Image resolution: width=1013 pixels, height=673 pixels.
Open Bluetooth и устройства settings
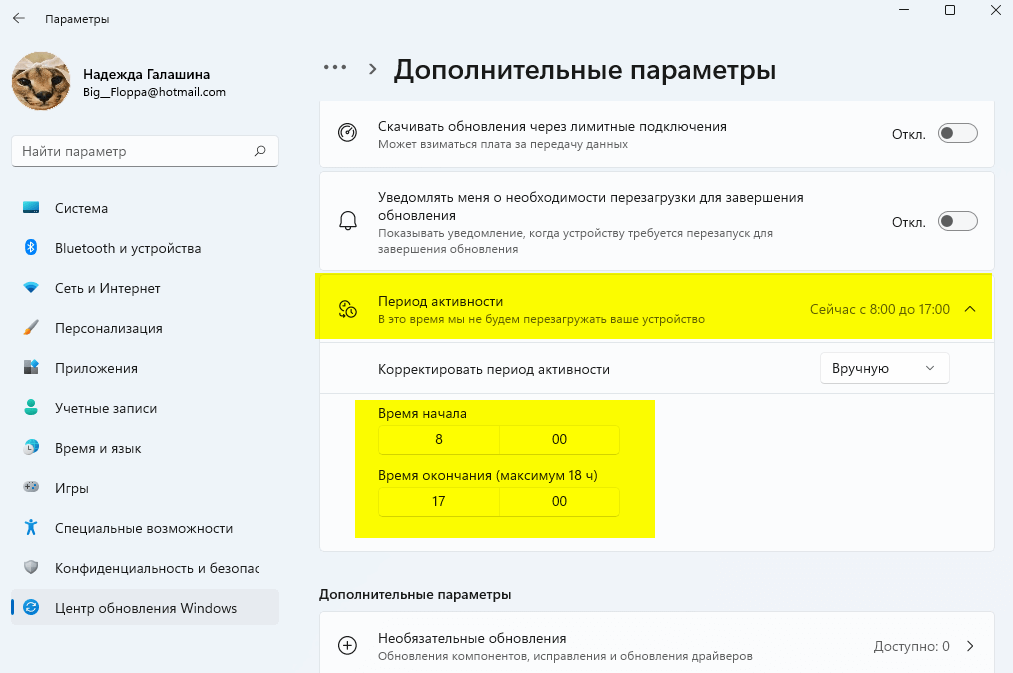(145, 248)
